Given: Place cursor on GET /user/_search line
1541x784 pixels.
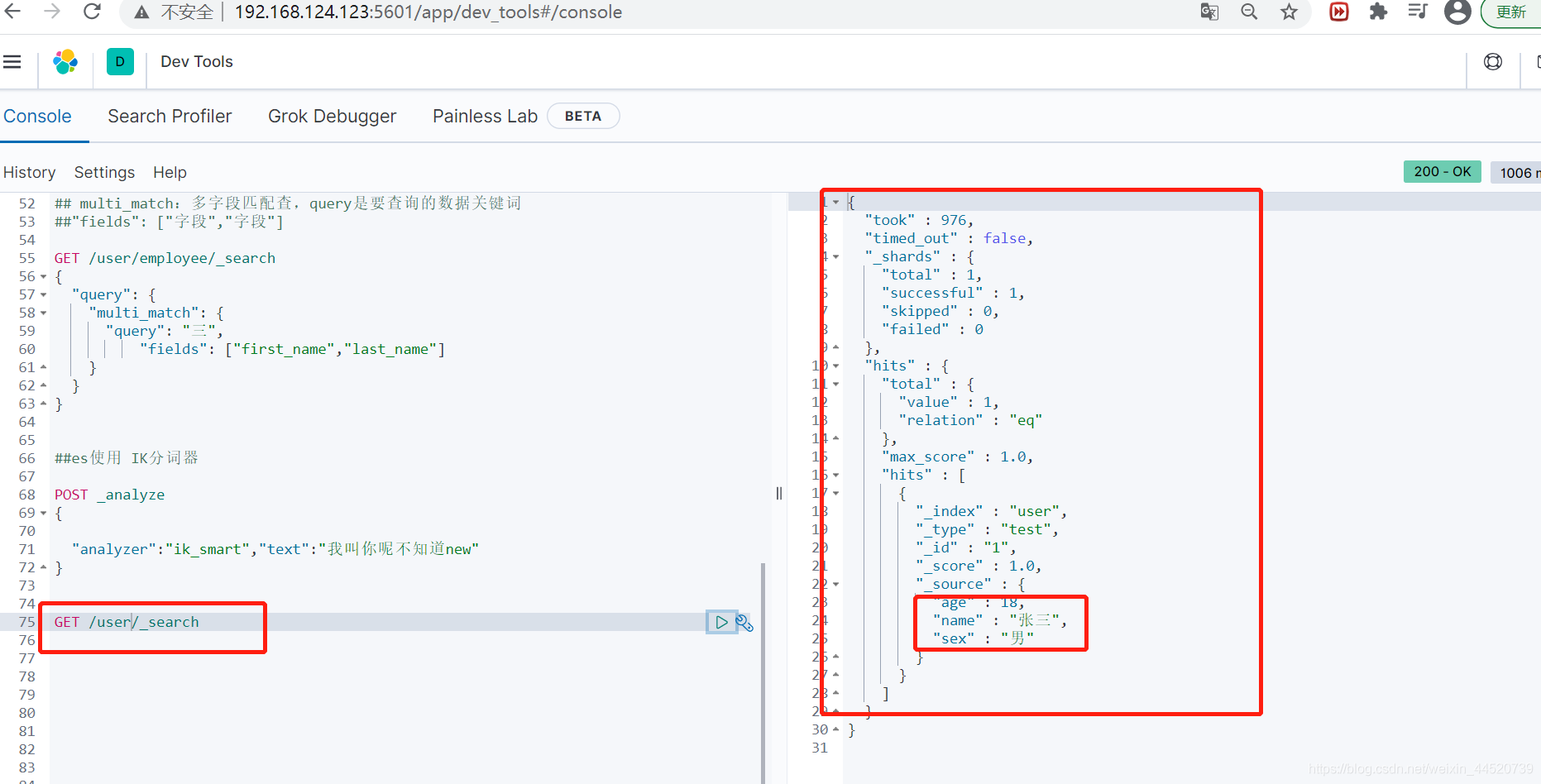Looking at the screenshot, I should pos(127,622).
